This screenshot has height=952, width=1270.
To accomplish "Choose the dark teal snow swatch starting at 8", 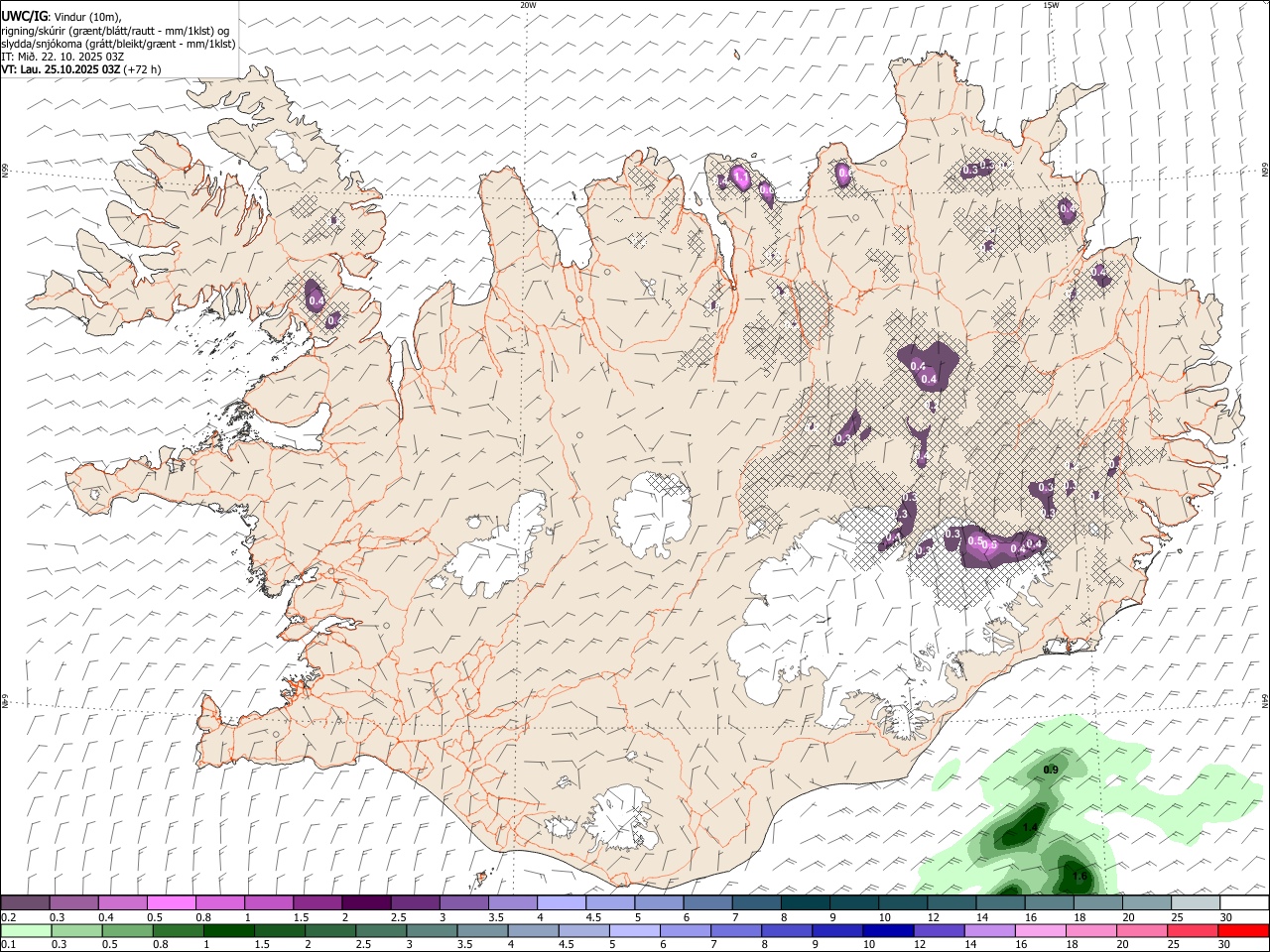I will [806, 903].
